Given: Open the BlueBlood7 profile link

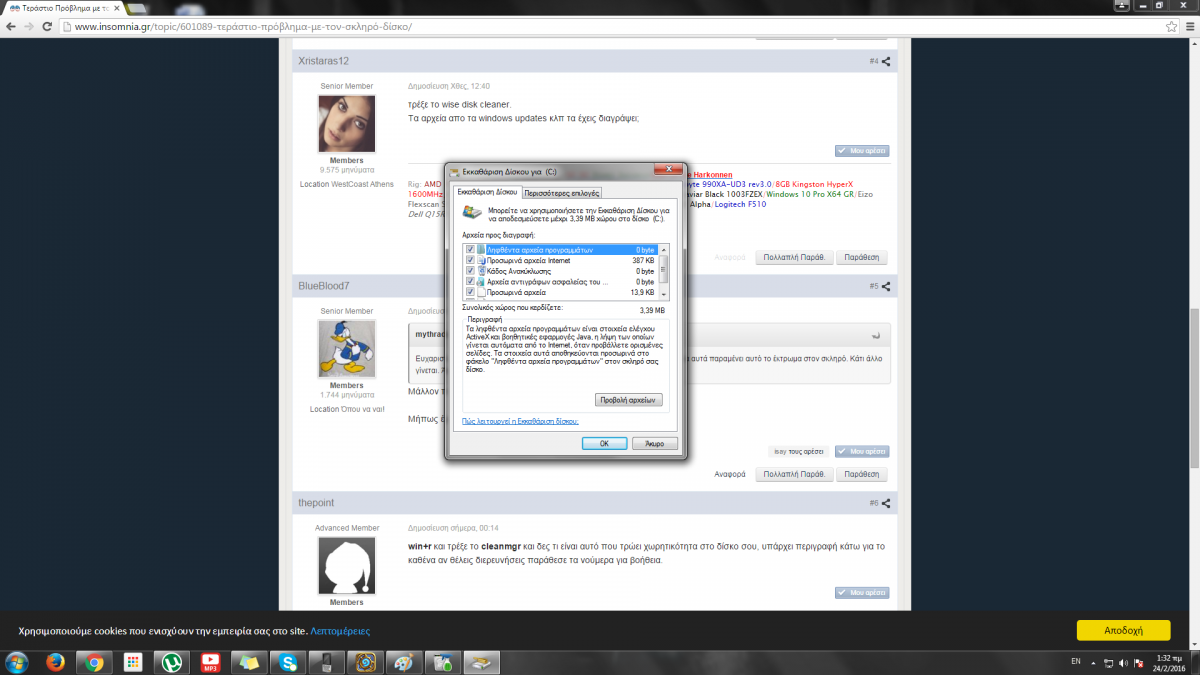Looking at the screenshot, I should tap(323, 286).
